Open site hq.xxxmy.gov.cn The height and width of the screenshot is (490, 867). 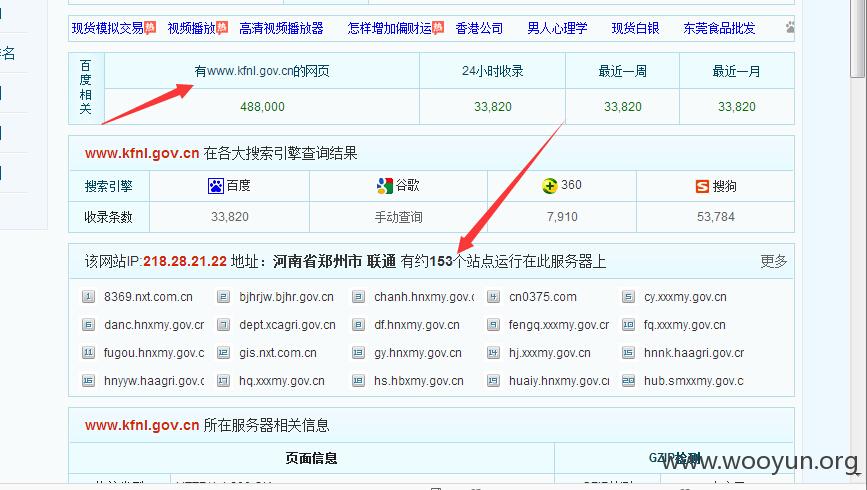pos(281,381)
